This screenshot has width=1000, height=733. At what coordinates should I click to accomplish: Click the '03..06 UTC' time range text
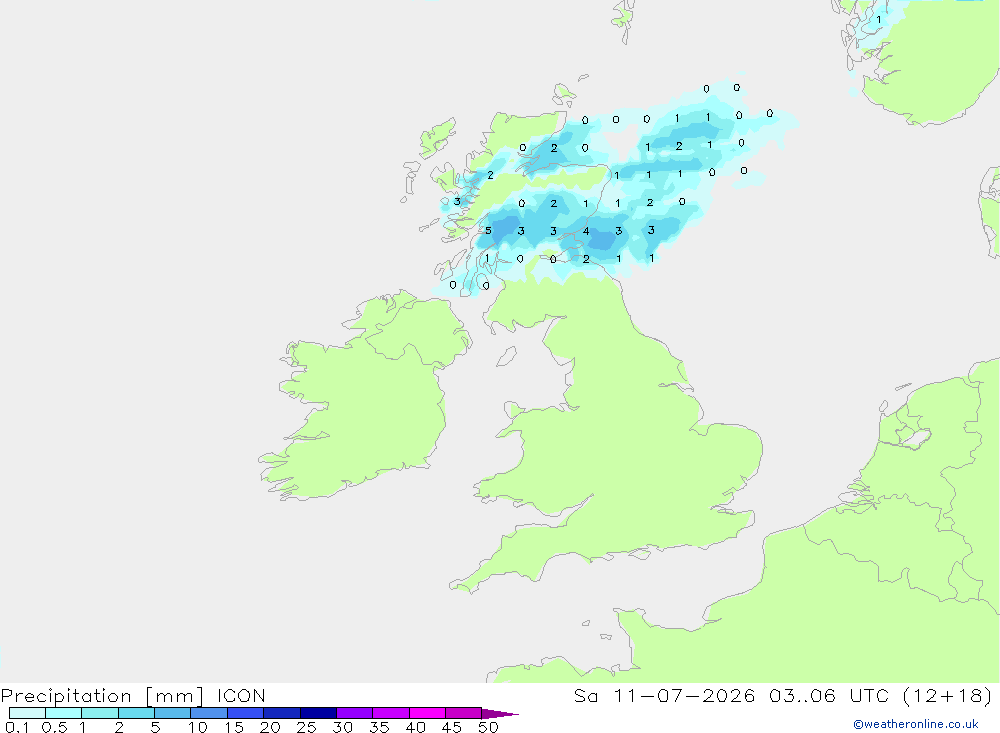(829, 695)
